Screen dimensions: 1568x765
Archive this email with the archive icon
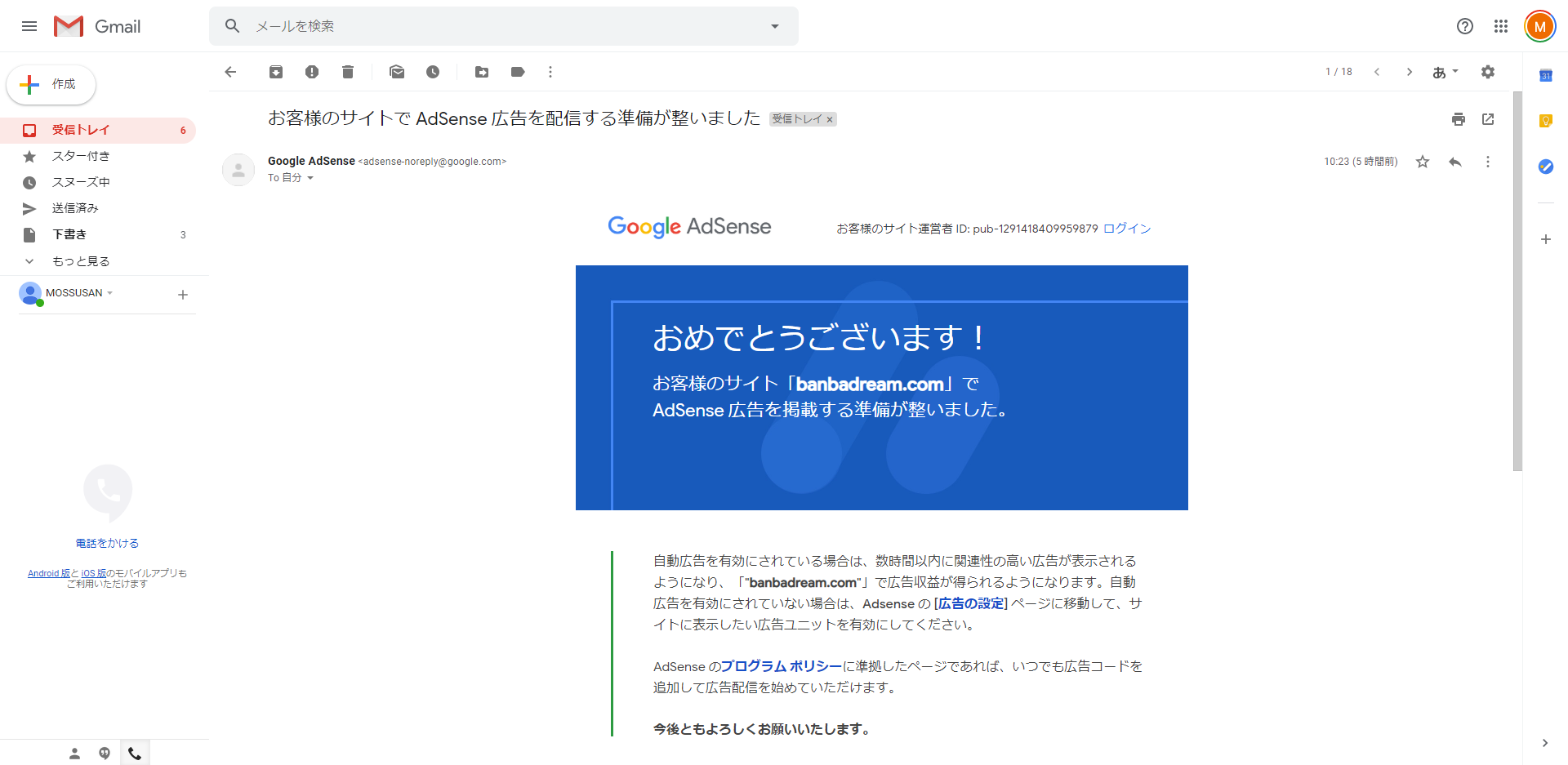(276, 72)
